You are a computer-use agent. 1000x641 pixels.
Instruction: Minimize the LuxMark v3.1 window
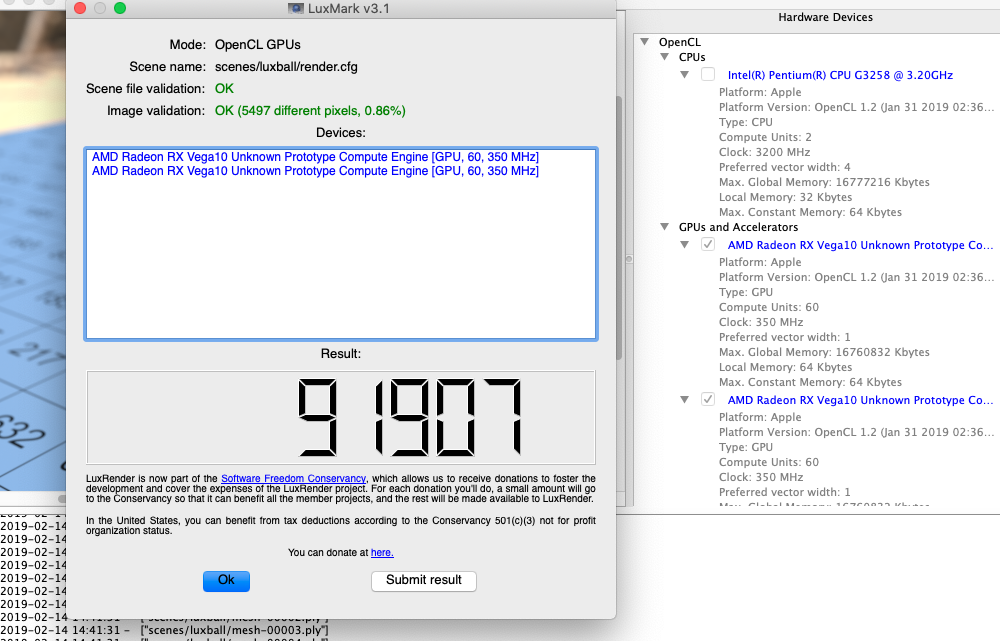coord(98,9)
